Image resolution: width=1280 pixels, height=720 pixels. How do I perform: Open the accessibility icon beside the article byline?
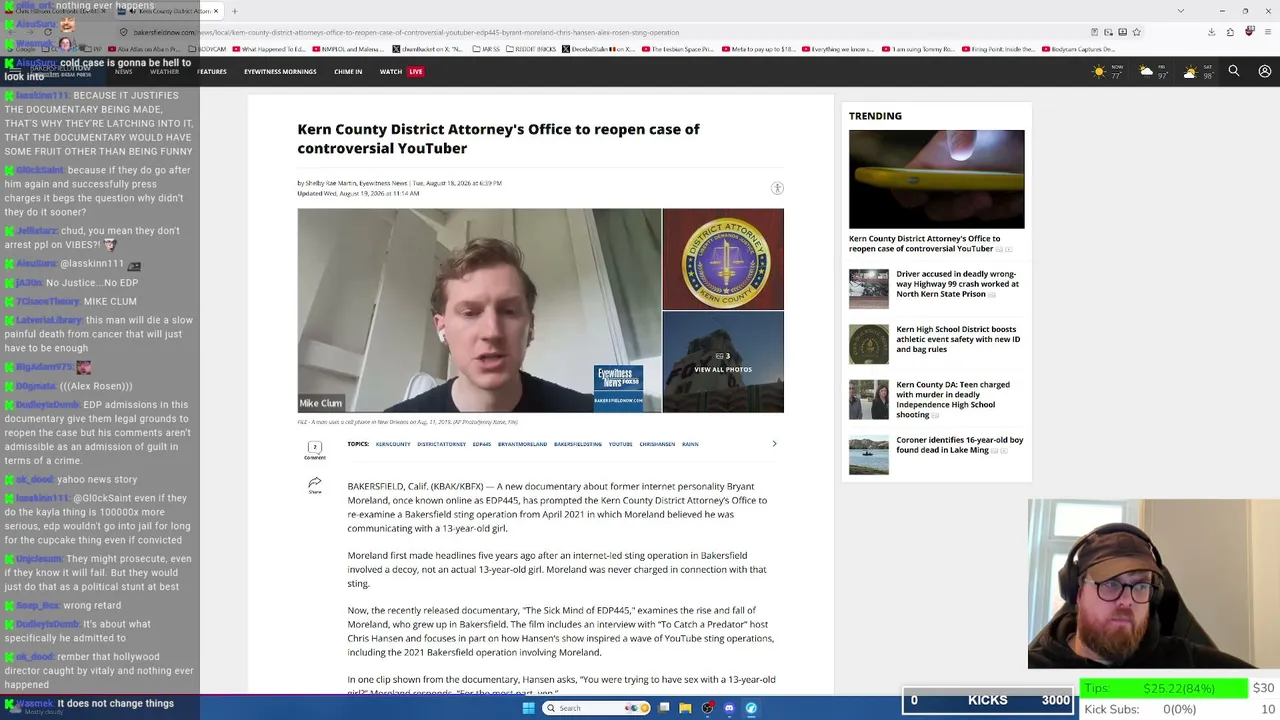click(777, 188)
